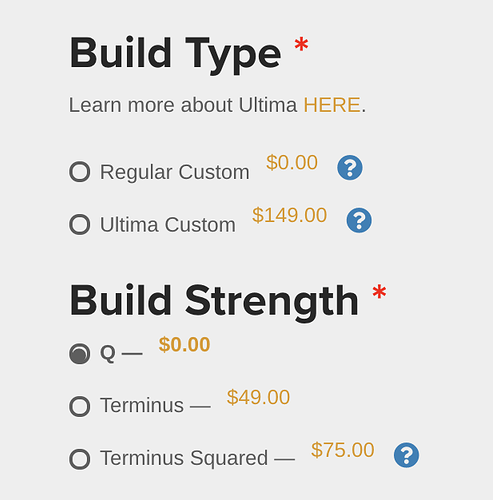Image resolution: width=493 pixels, height=500 pixels.
Task: Click the $75.00 price for Terminus Squared
Action: [343, 450]
